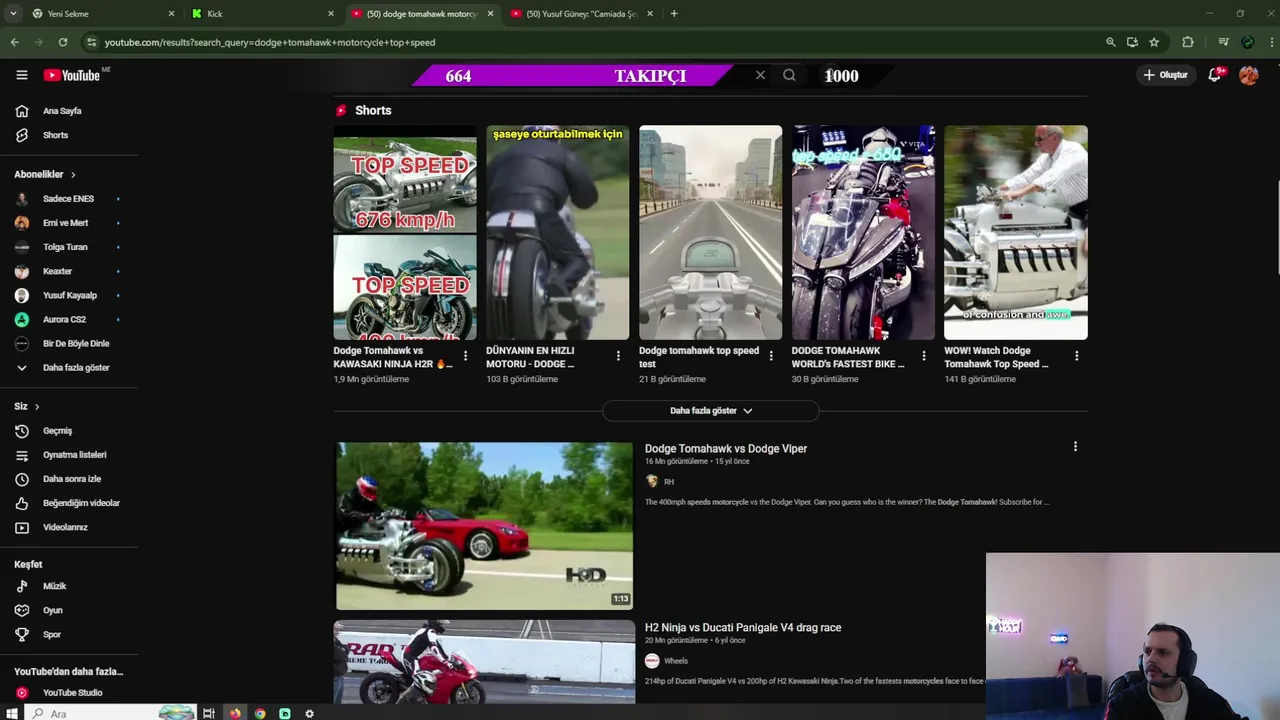
Task: Open Tolga Turan subscription channel
Action: tap(65, 247)
